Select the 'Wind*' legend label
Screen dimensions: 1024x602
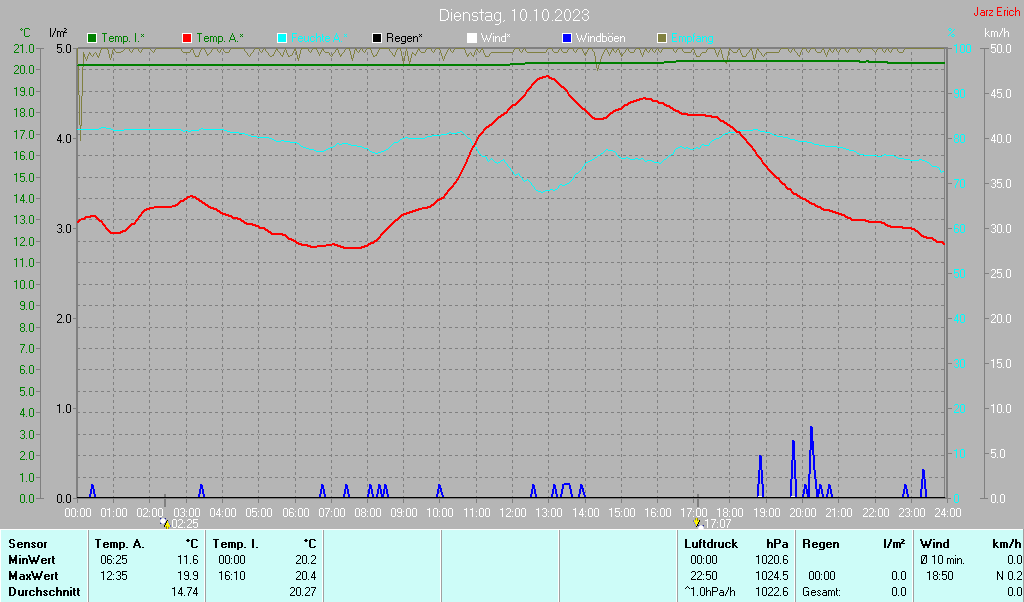[496, 38]
